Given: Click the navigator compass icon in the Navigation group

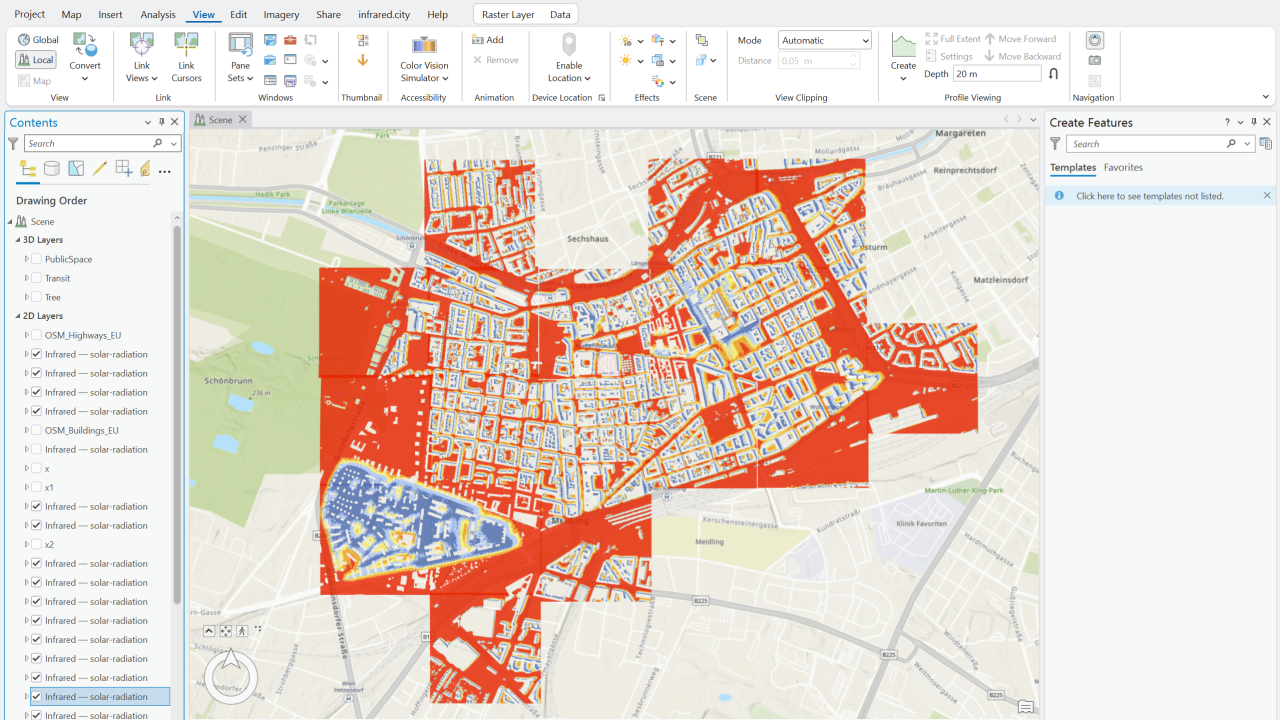Looking at the screenshot, I should pyautogui.click(x=1095, y=40).
